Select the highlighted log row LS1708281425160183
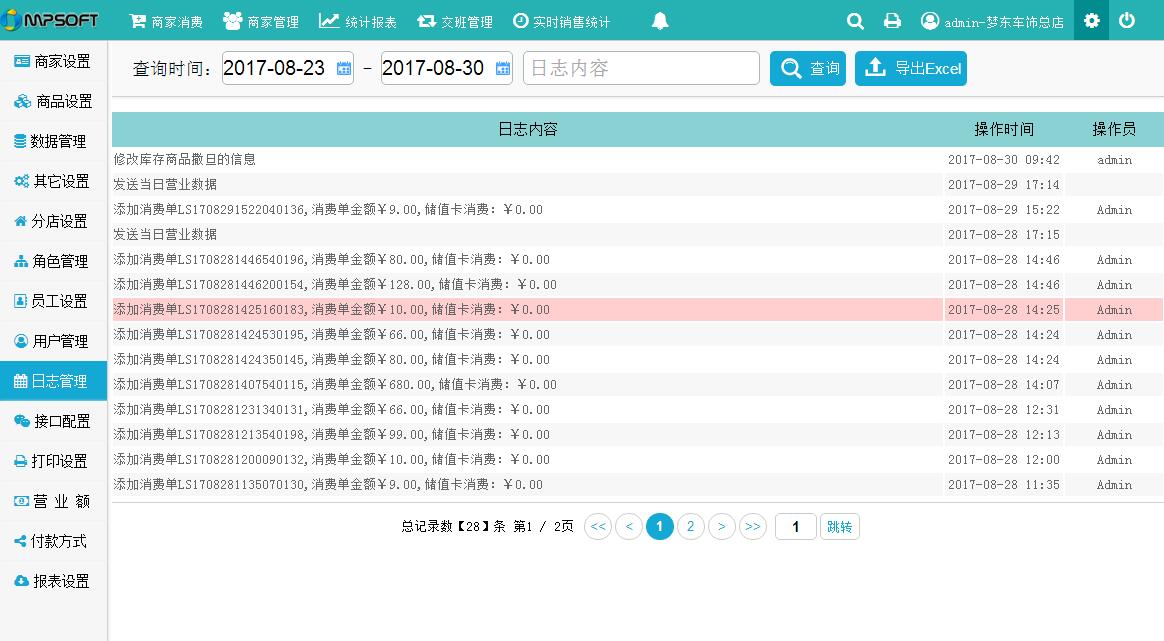The width and height of the screenshot is (1164, 641). pos(527,310)
